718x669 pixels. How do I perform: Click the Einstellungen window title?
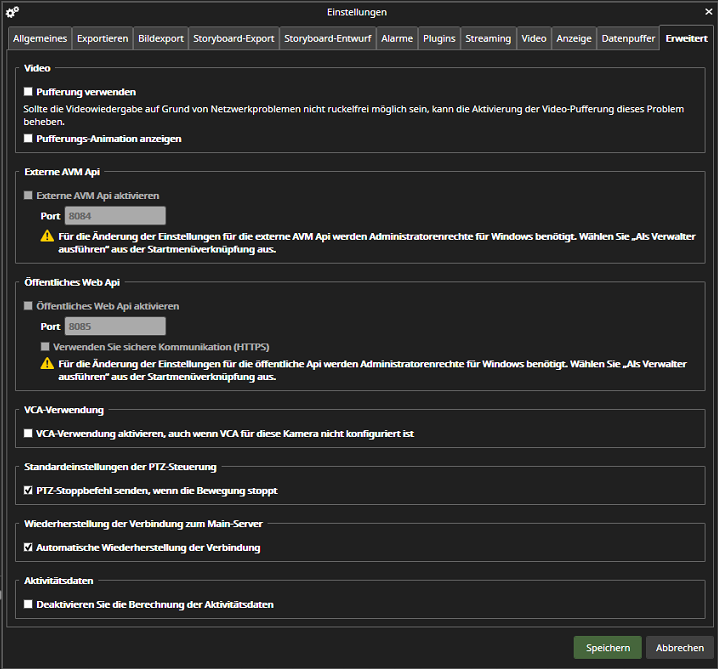point(357,12)
